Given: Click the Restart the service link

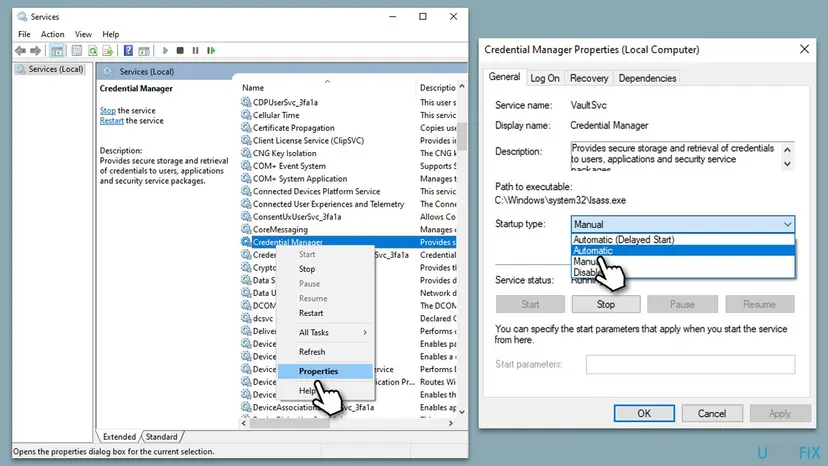Looking at the screenshot, I should pyautogui.click(x=111, y=120).
